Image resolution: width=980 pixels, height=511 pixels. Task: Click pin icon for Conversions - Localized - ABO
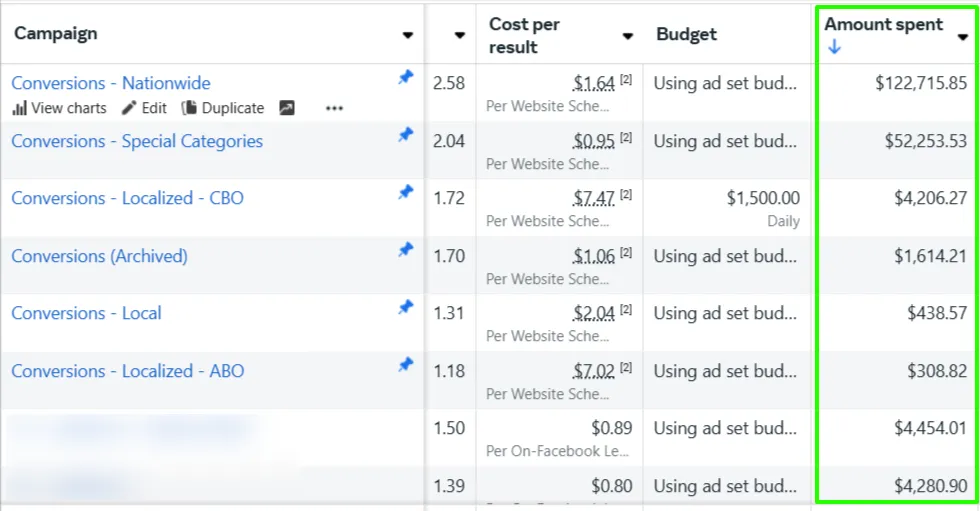click(405, 365)
